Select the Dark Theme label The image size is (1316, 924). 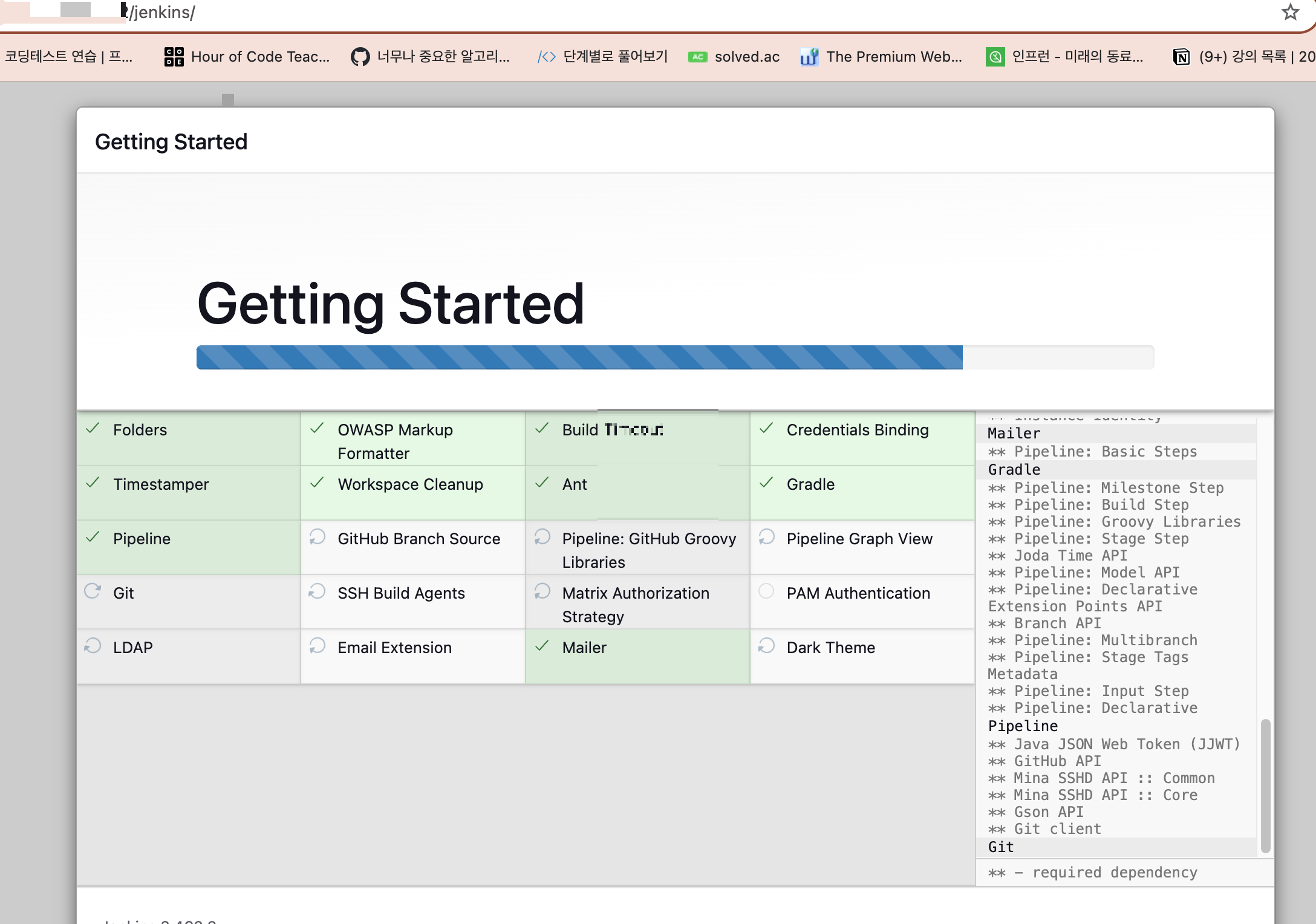coord(830,648)
